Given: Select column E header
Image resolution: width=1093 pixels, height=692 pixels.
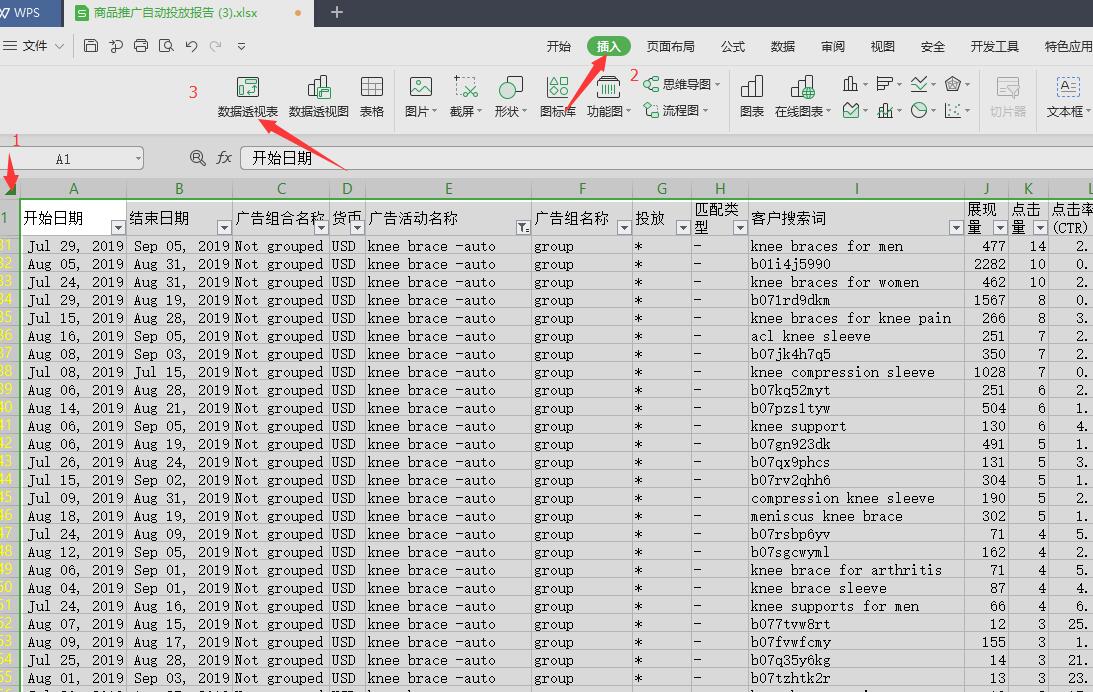Looking at the screenshot, I should coord(448,188).
